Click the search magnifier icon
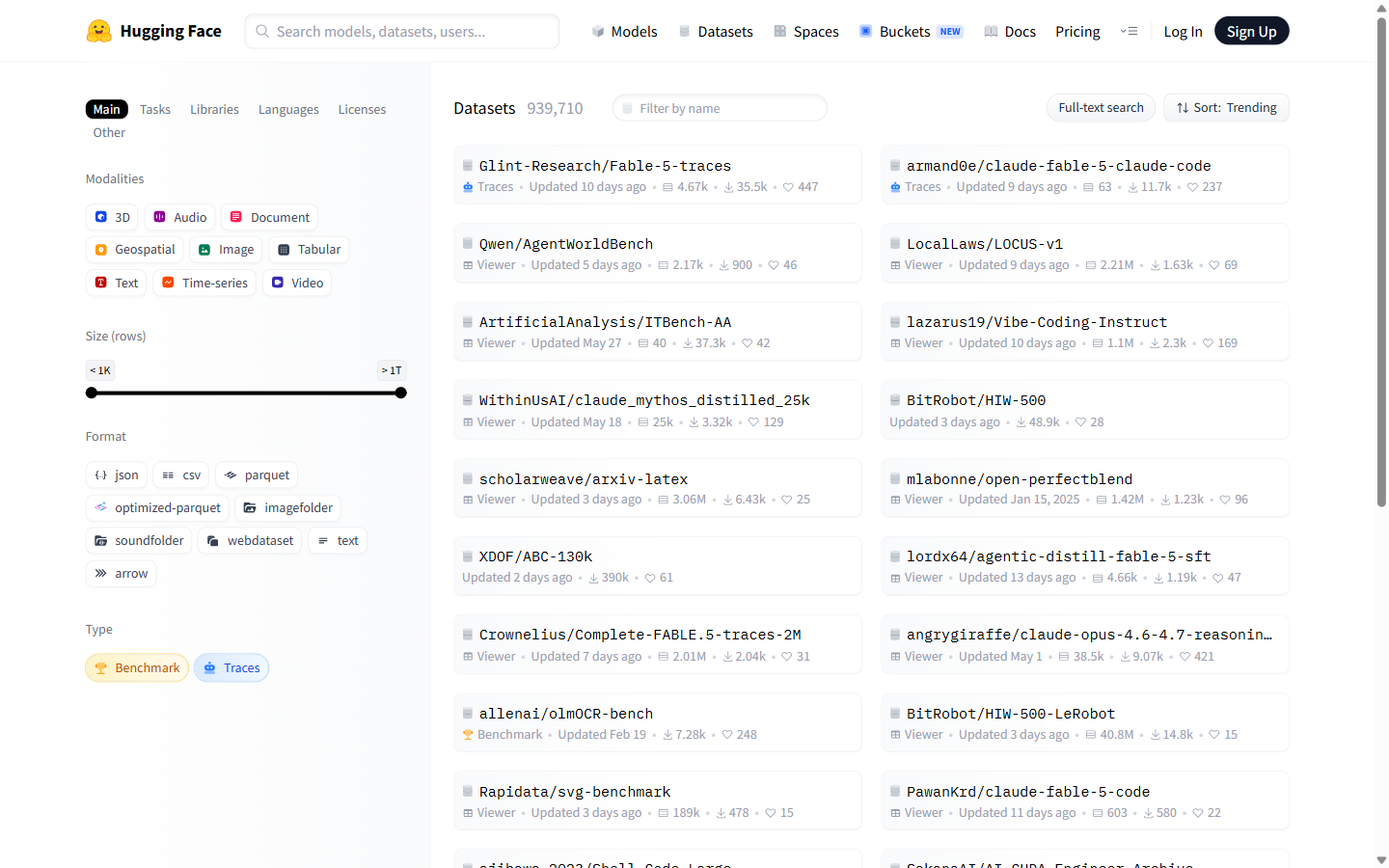Viewport: 1389px width, 868px height. (x=262, y=31)
